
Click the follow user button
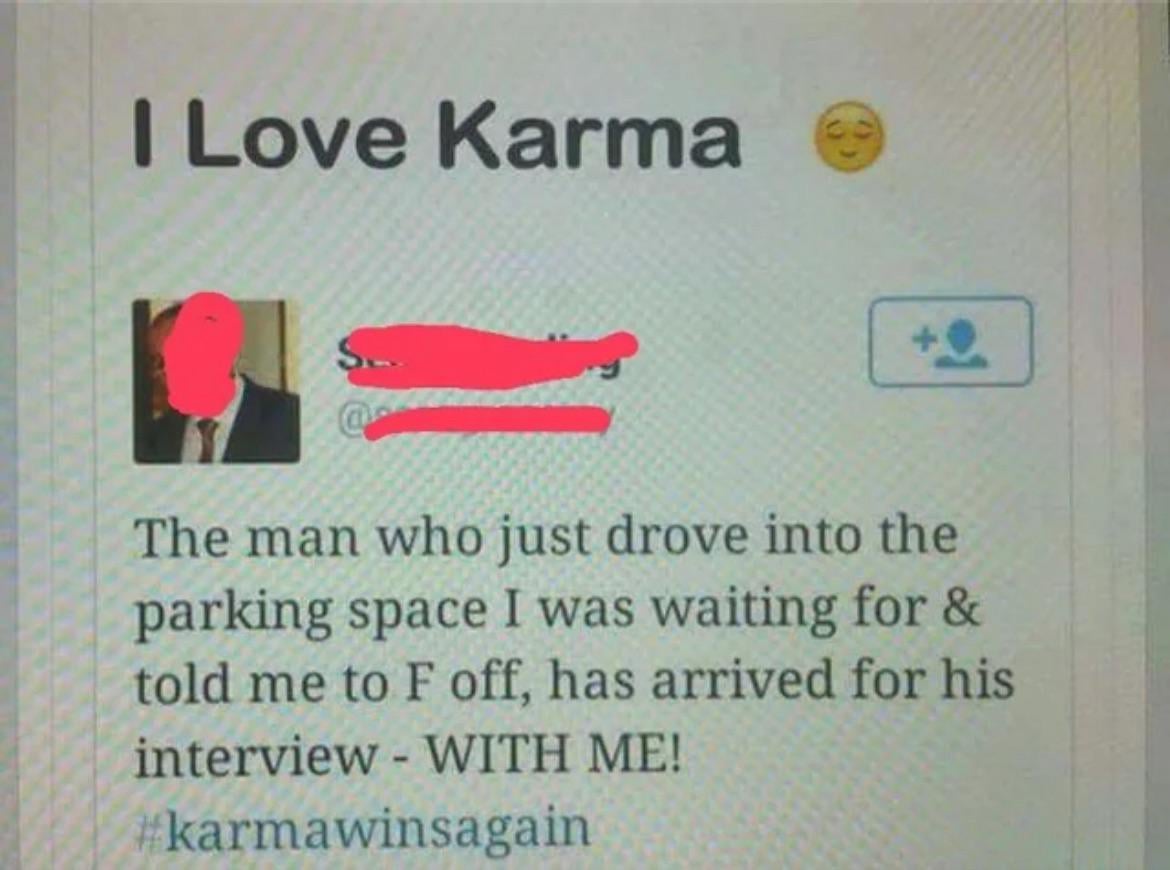[x=951, y=342]
